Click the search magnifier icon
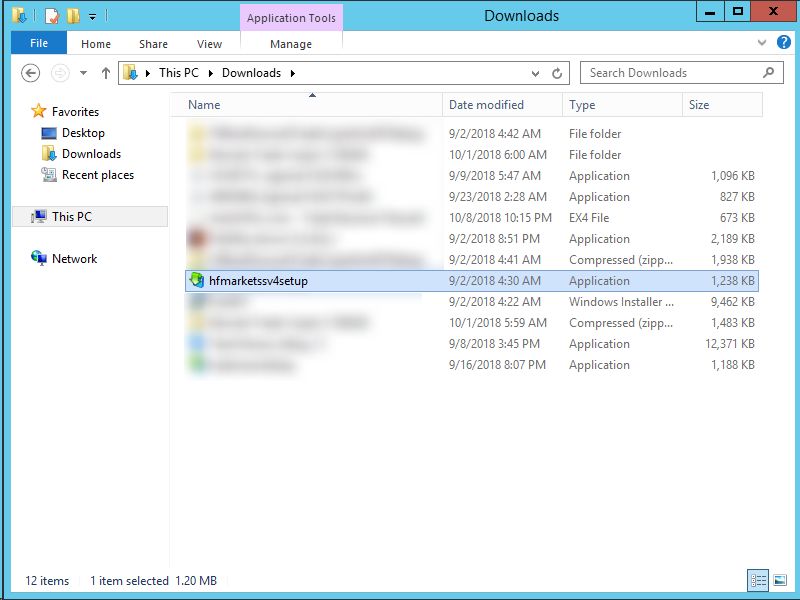800x600 pixels. pos(769,73)
